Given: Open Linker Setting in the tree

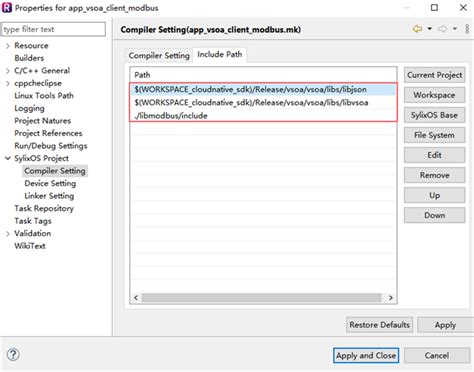Looking at the screenshot, I should click(49, 196).
